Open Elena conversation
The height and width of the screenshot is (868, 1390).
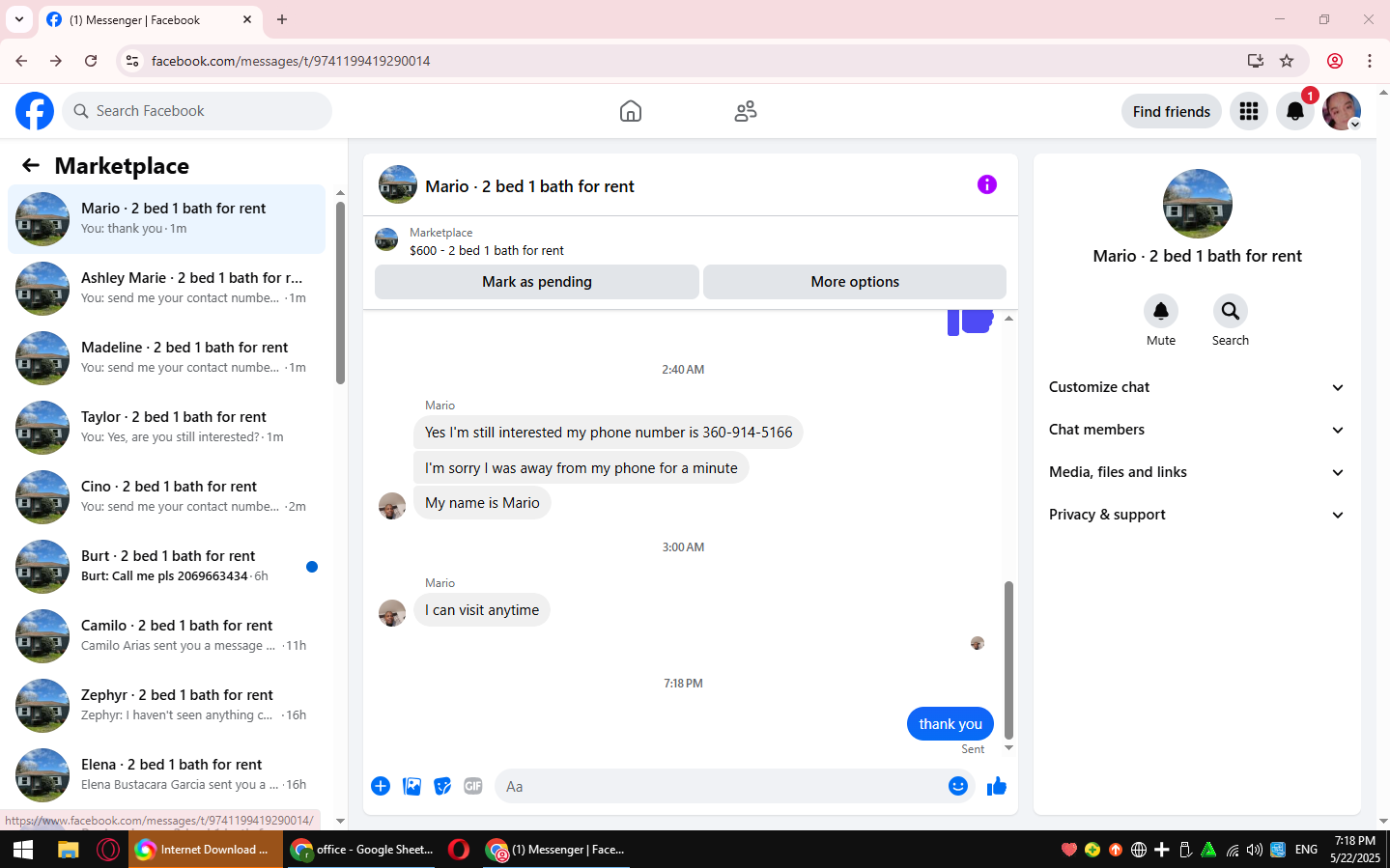[x=166, y=774]
